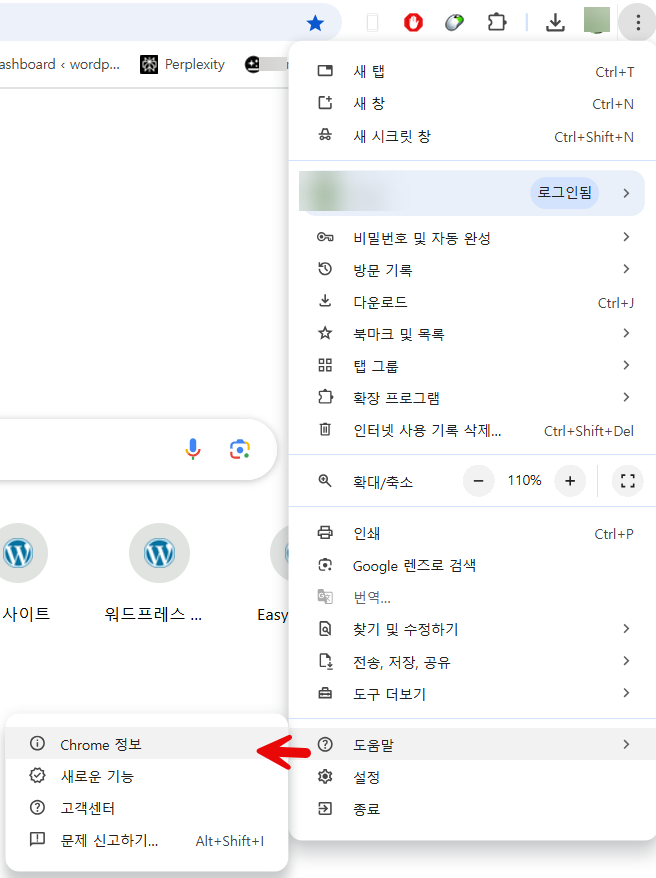Expand the 탭 그룹 submenu arrow
The height and width of the screenshot is (878, 656).
(626, 365)
